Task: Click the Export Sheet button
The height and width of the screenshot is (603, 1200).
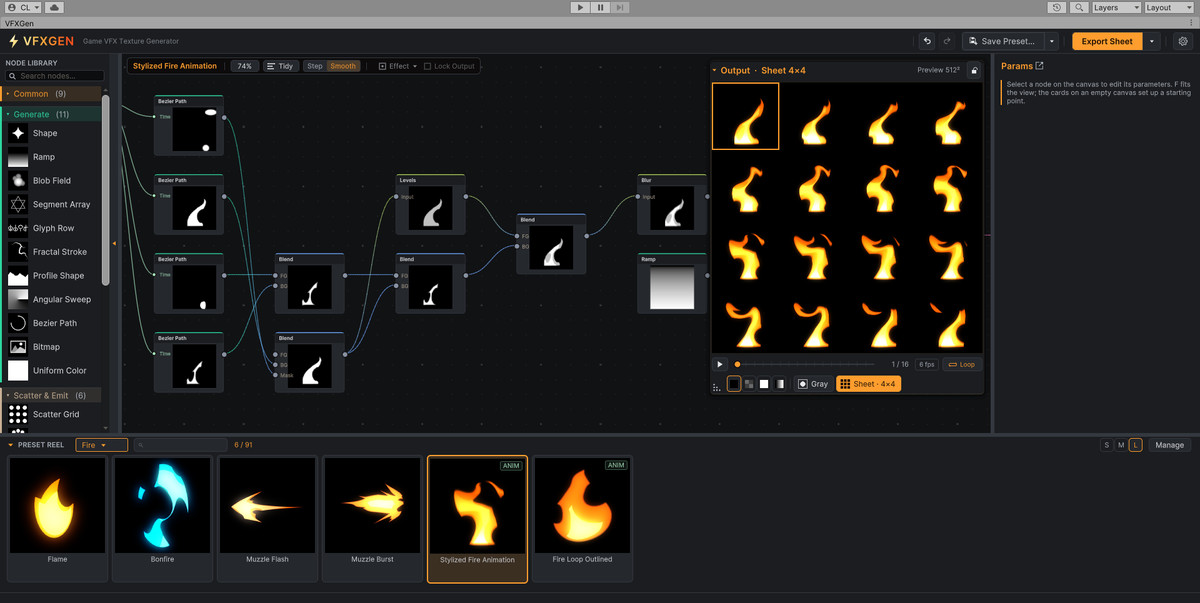Action: [1107, 41]
